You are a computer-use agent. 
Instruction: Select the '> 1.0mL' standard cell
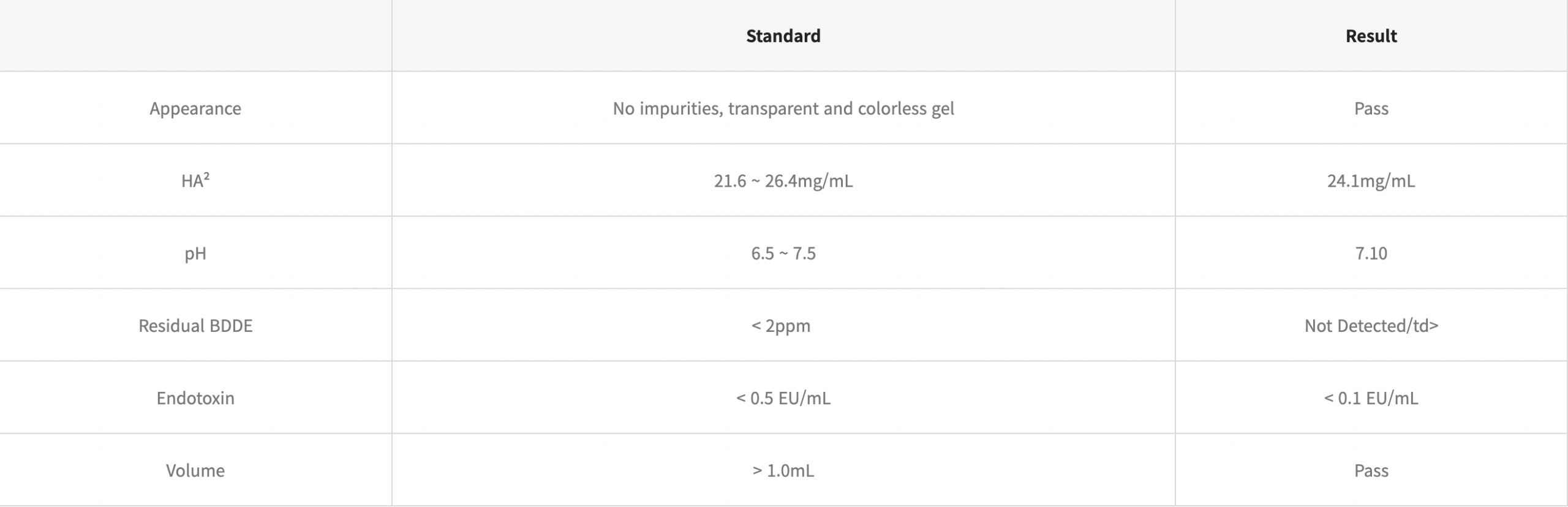click(x=783, y=470)
